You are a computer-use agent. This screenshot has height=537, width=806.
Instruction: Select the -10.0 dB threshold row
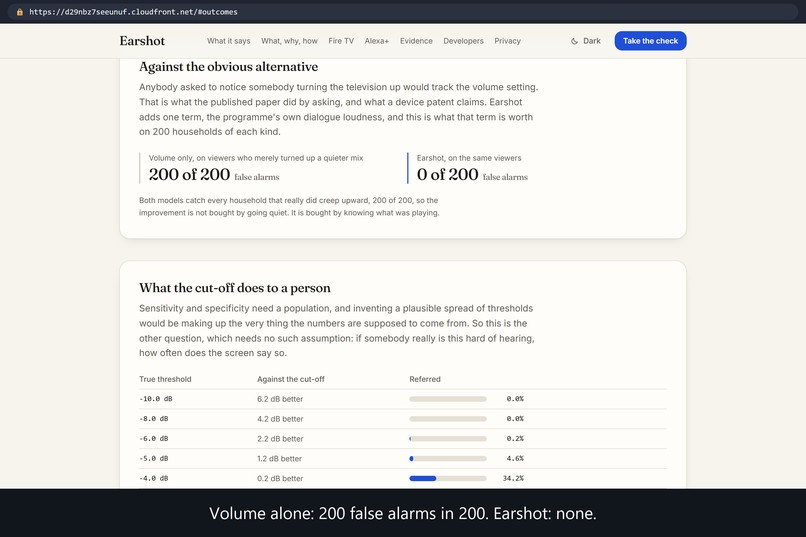pyautogui.click(x=403, y=399)
